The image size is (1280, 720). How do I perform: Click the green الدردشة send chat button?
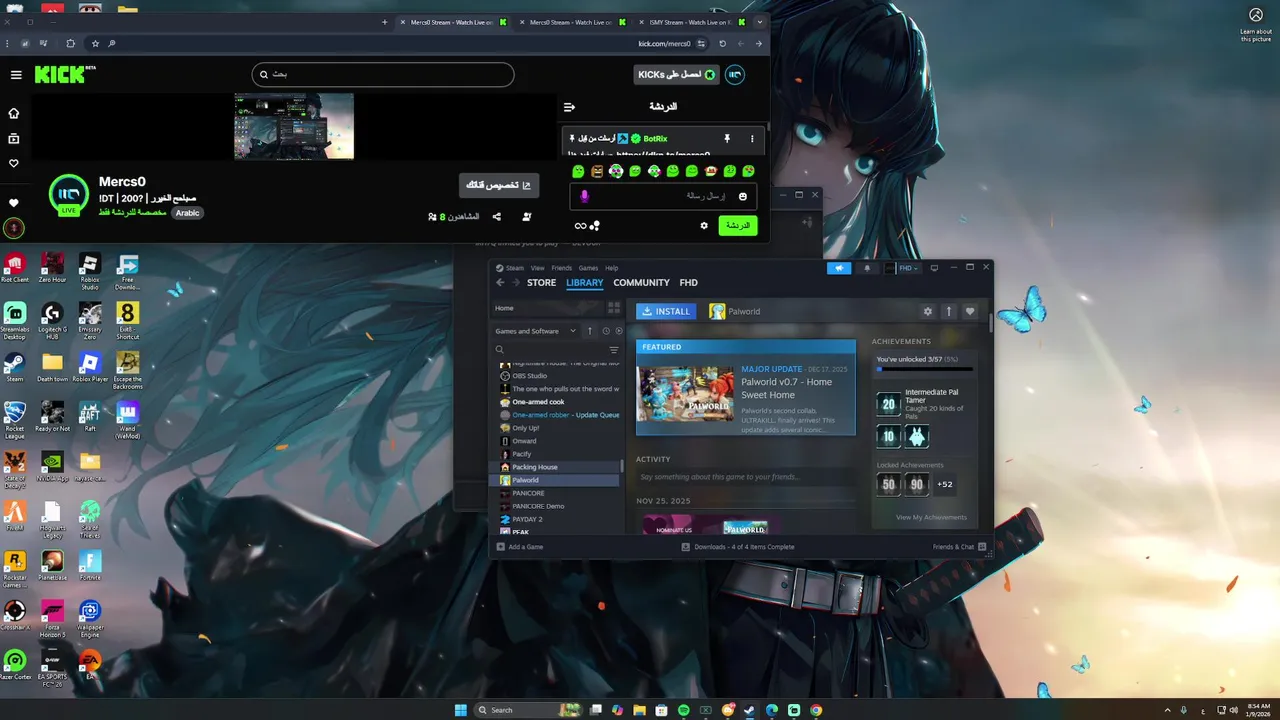coord(738,226)
